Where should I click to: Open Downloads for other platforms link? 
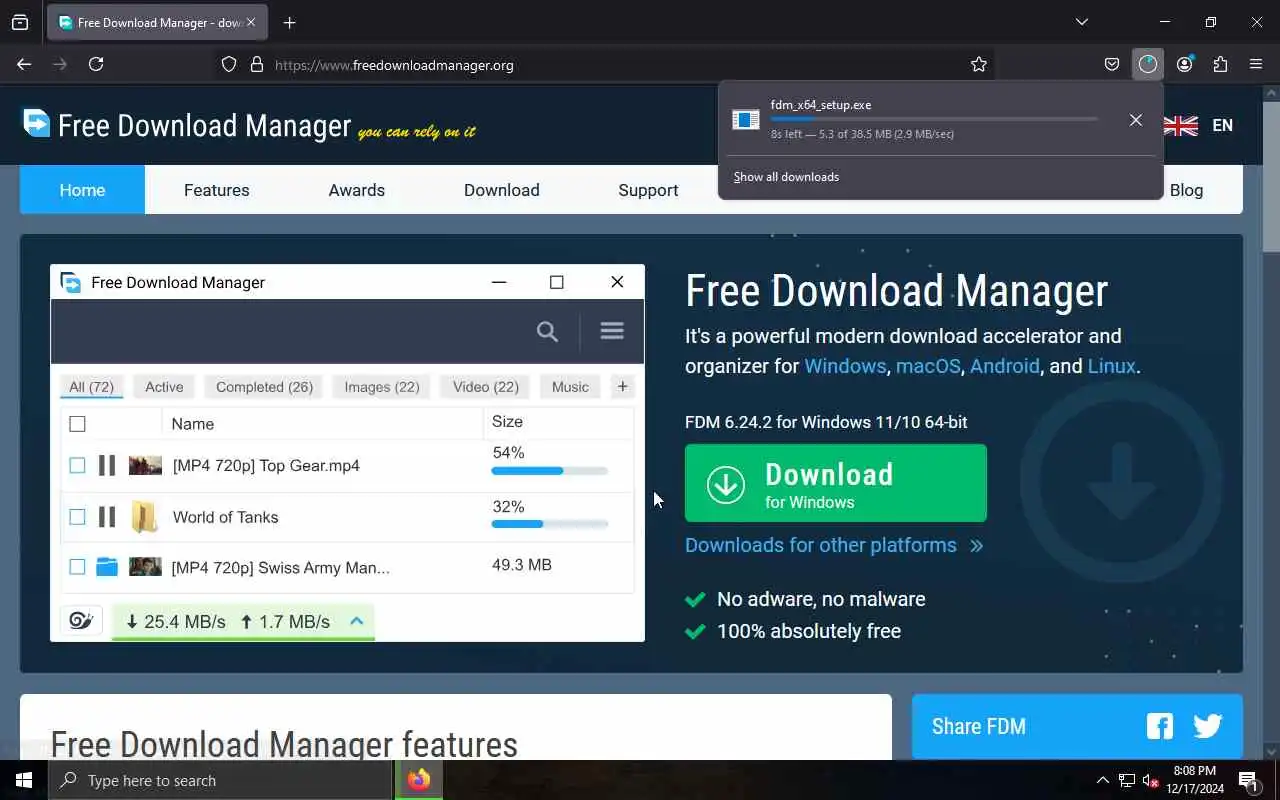tap(834, 545)
